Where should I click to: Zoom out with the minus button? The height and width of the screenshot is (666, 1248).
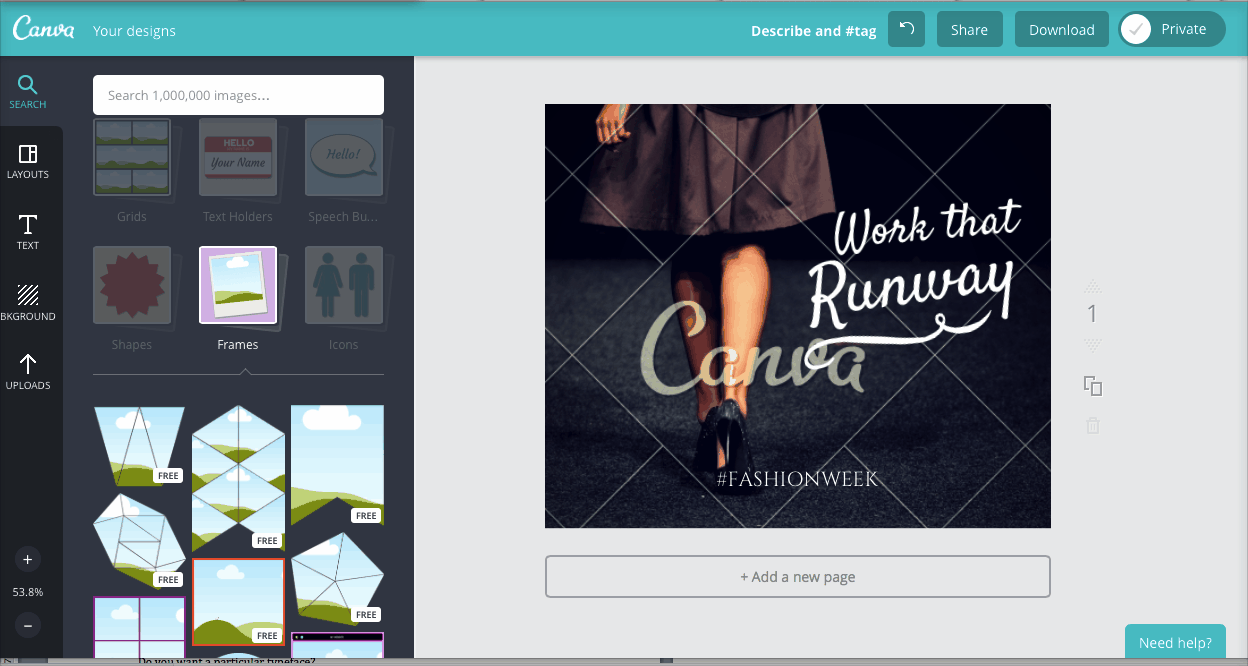pos(28,626)
